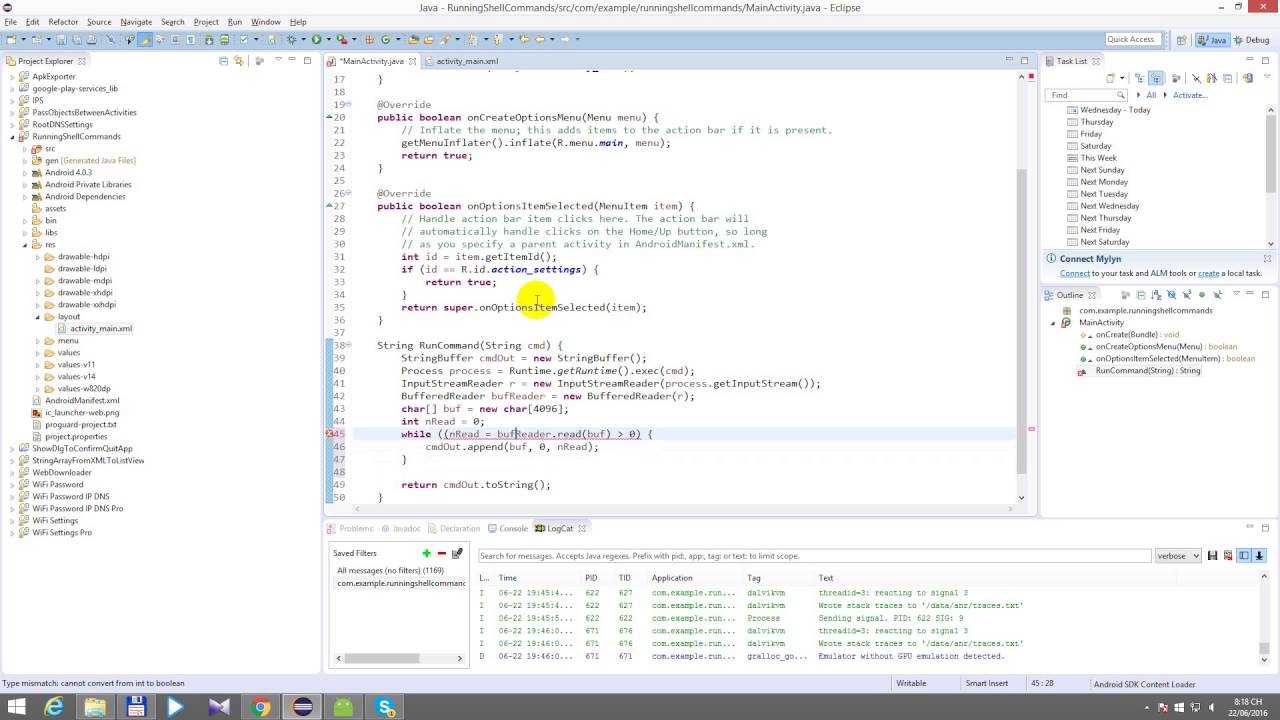The height and width of the screenshot is (720, 1280).
Task: Click the Quick Access search field
Action: point(1131,39)
